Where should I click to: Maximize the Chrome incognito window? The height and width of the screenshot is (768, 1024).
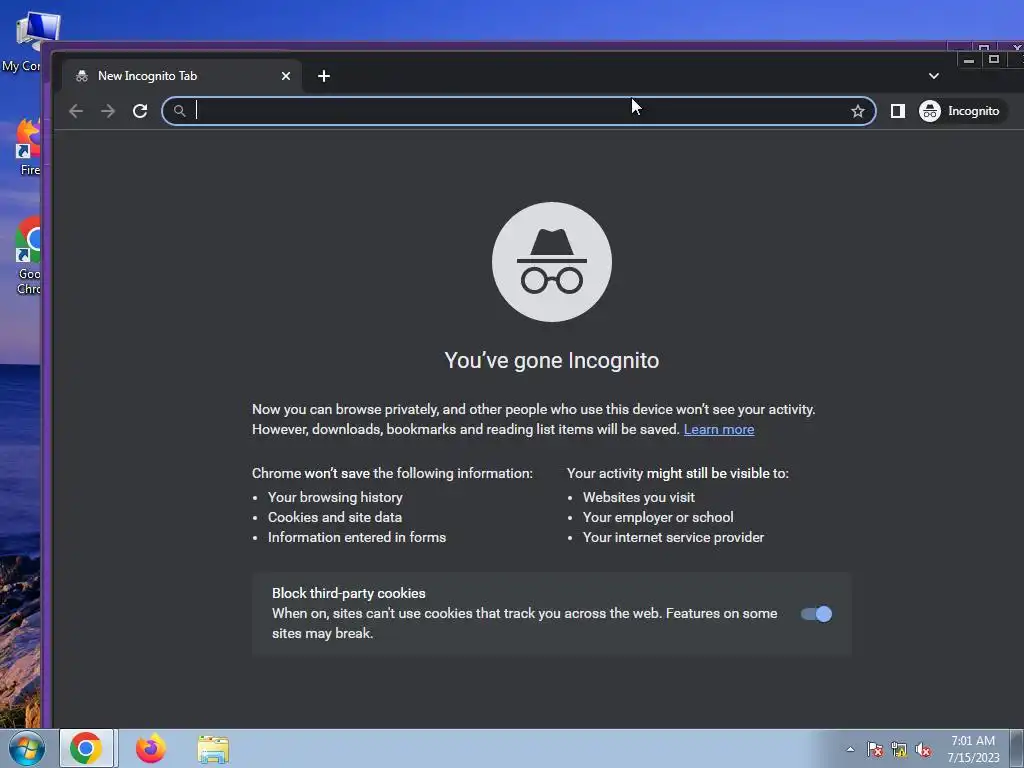coord(993,60)
